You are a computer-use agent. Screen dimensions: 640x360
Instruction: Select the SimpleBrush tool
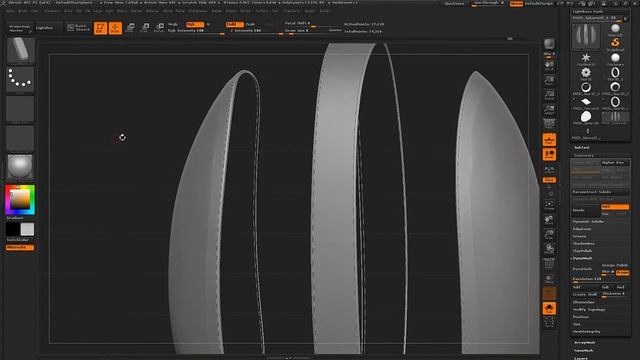pyautogui.click(x=615, y=44)
